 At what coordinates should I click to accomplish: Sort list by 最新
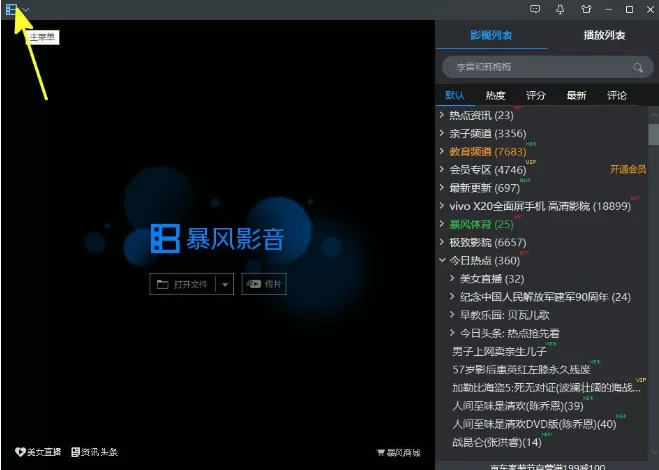point(576,95)
